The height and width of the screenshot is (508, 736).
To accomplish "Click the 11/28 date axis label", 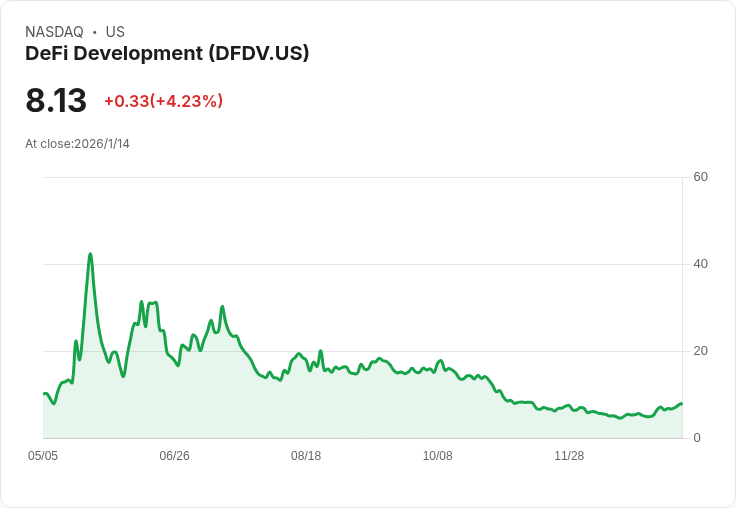I will [x=569, y=455].
